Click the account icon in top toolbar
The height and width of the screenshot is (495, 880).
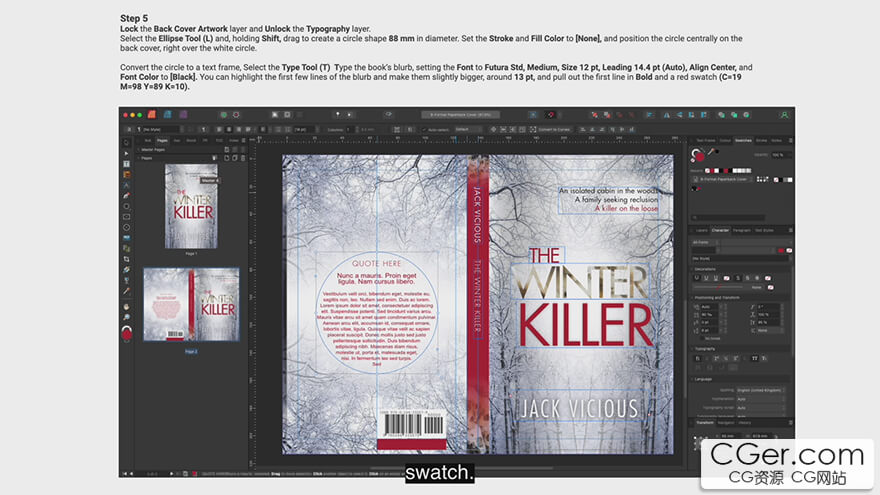(x=784, y=114)
